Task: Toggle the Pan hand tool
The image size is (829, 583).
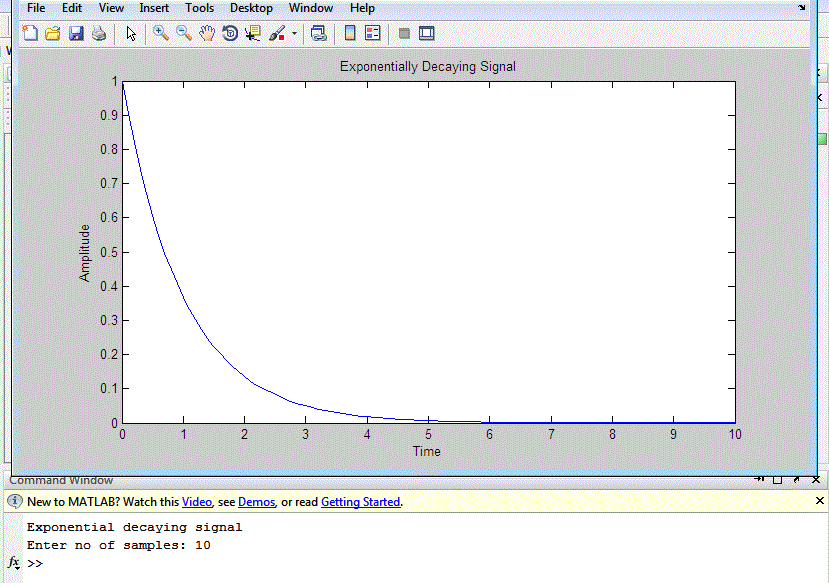Action: pos(207,33)
